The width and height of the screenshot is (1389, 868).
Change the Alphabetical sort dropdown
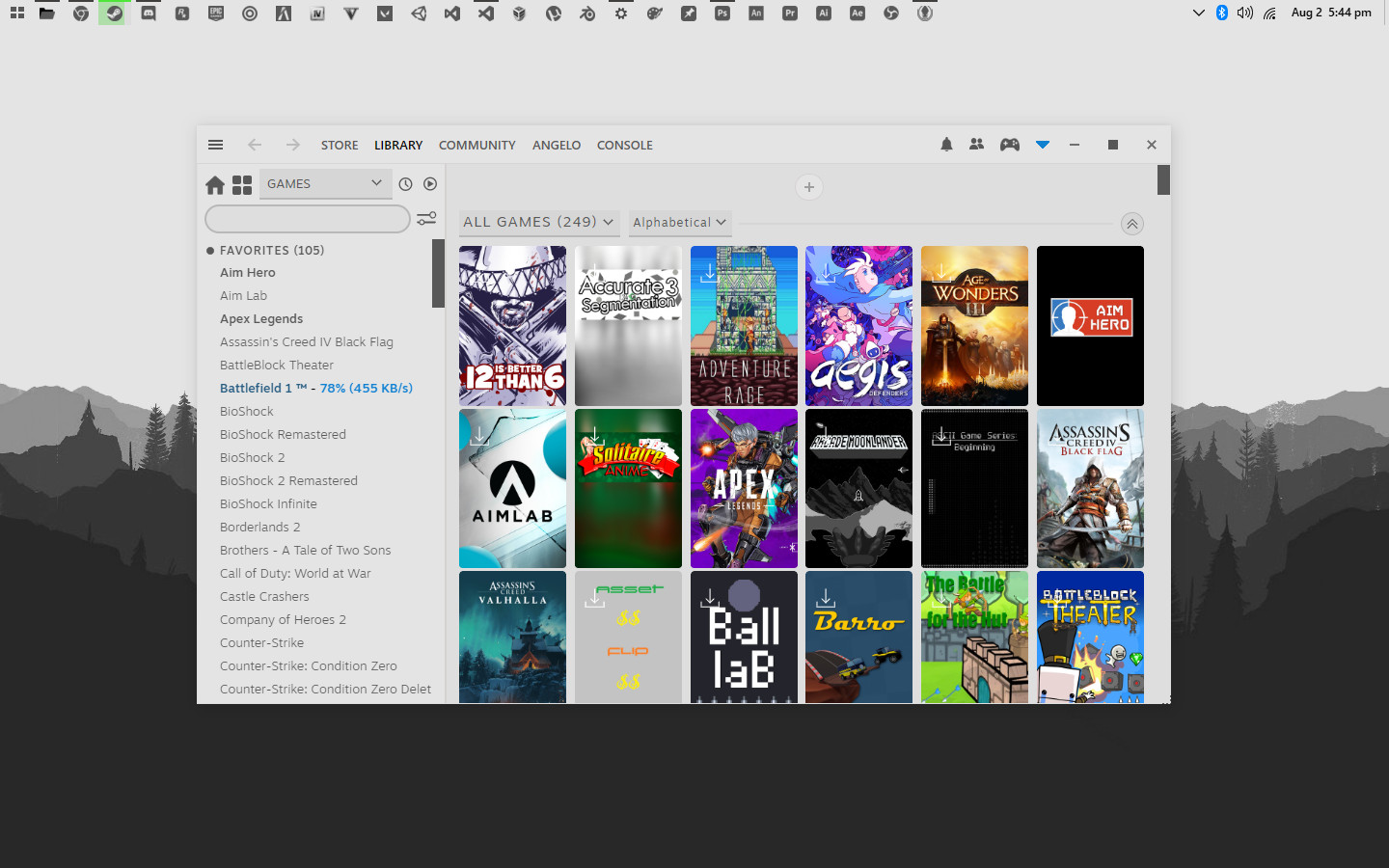click(680, 222)
